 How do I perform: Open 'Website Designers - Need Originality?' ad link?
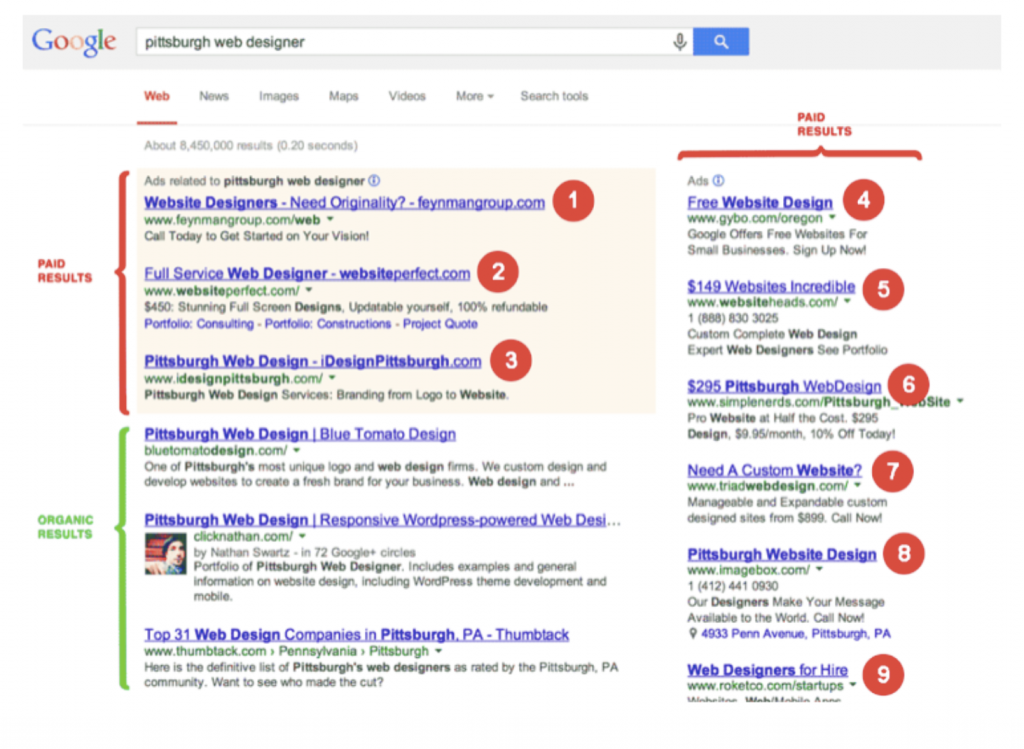(x=344, y=202)
